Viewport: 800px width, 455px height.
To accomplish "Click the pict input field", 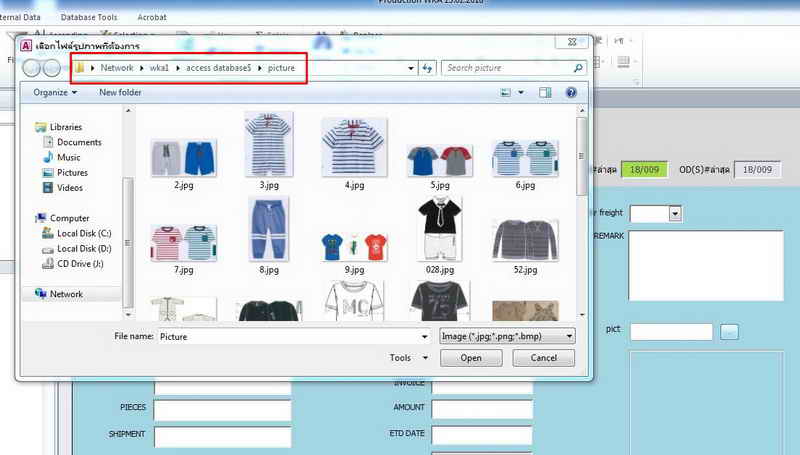I will click(671, 332).
